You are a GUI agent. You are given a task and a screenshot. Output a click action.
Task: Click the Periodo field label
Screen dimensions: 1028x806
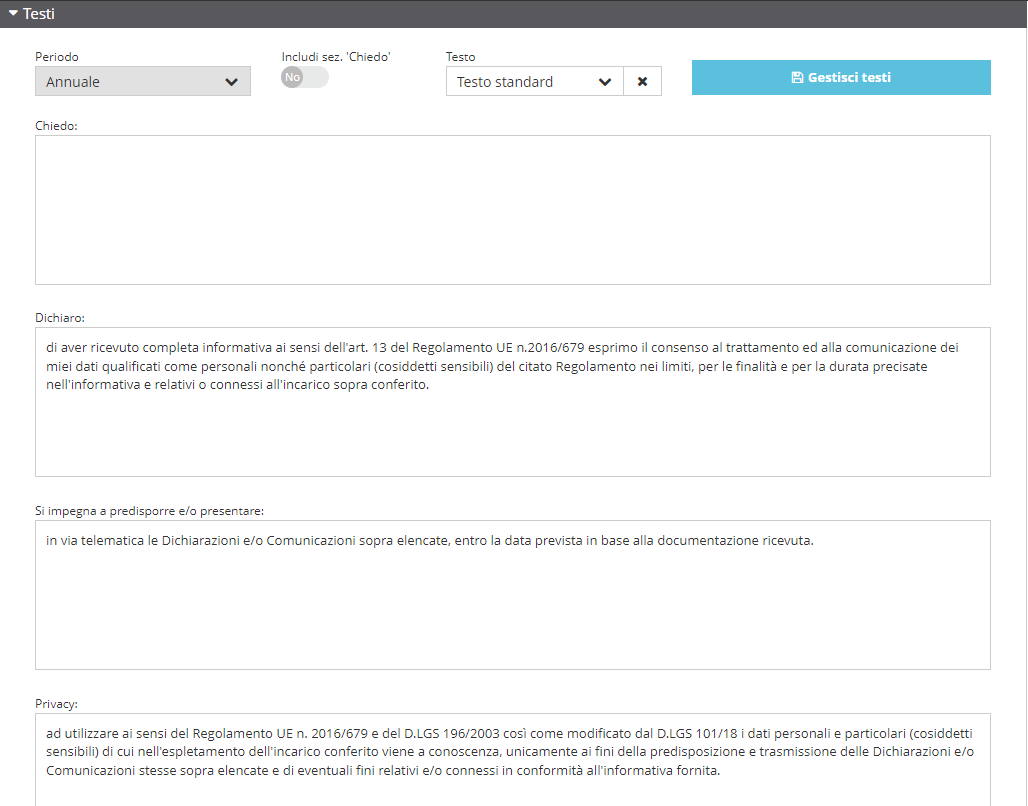point(57,57)
